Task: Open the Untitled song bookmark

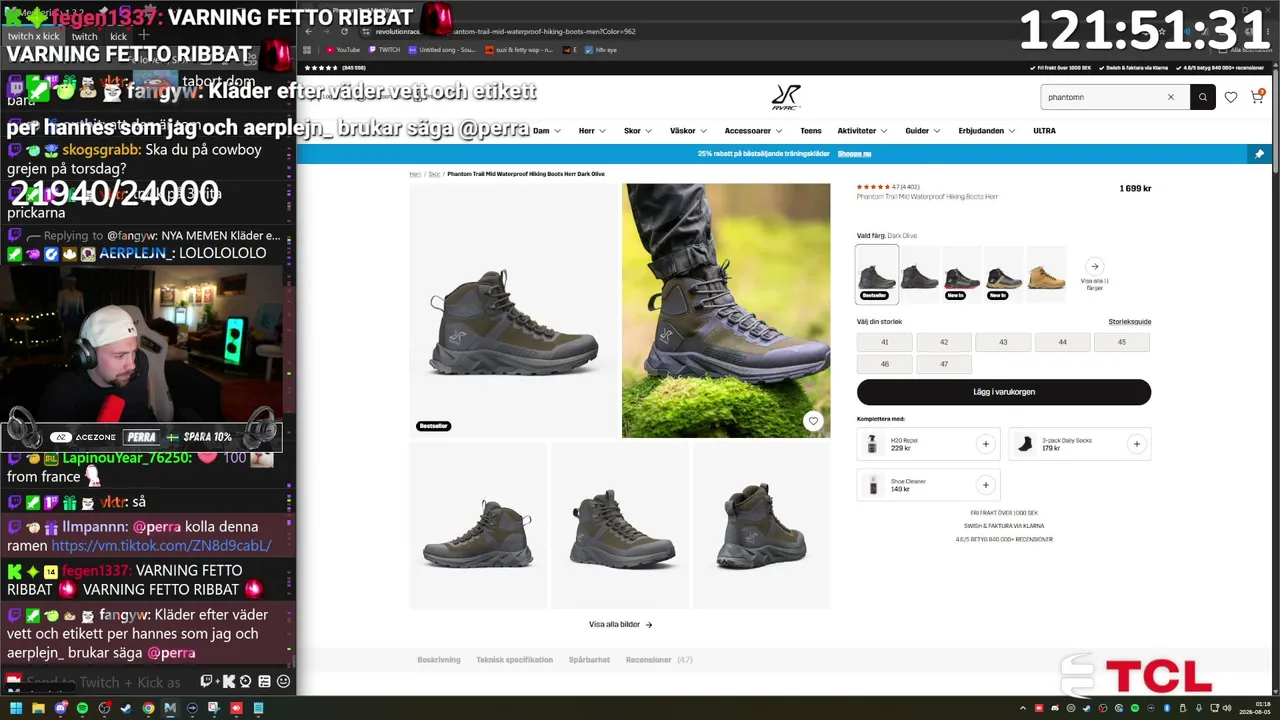Action: pos(441,49)
